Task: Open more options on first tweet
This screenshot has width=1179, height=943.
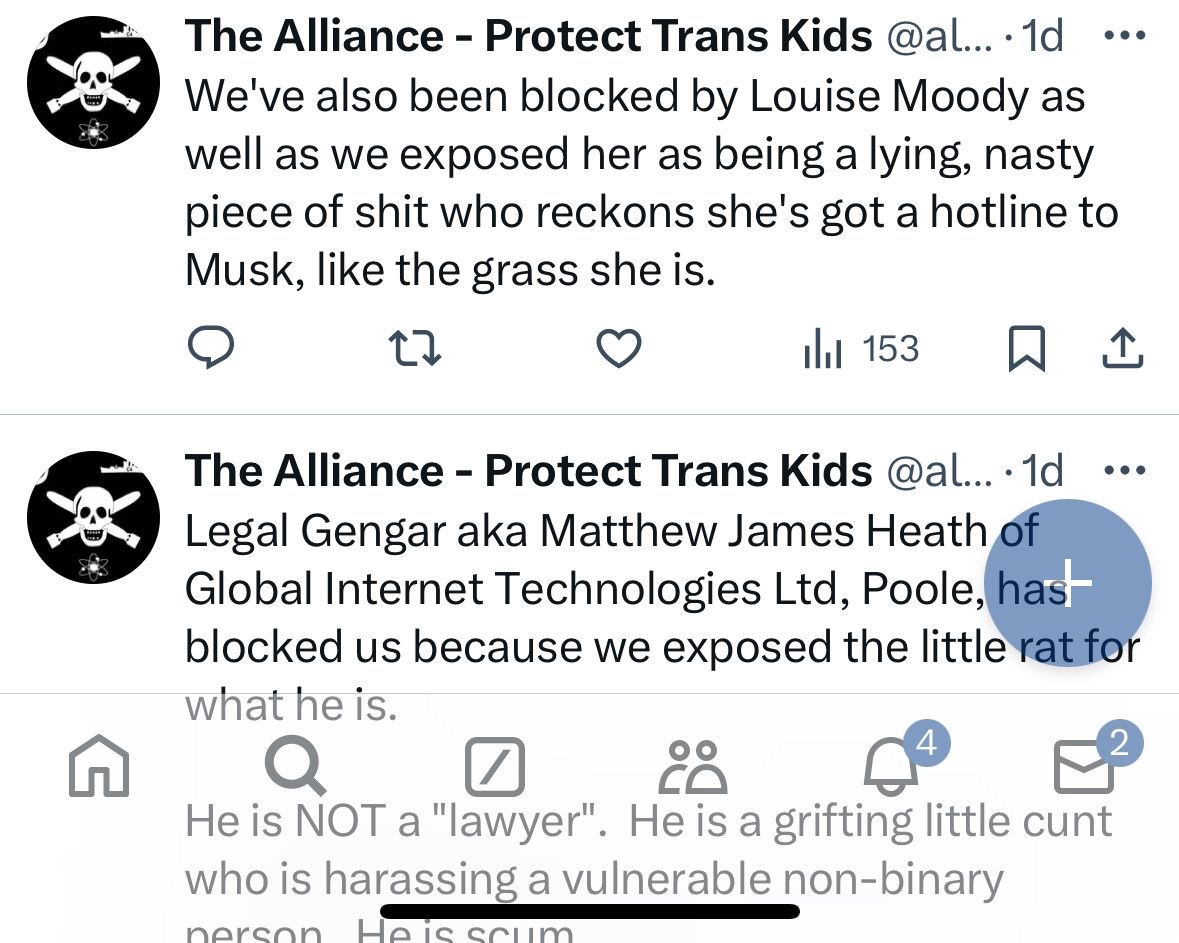Action: [x=1124, y=35]
